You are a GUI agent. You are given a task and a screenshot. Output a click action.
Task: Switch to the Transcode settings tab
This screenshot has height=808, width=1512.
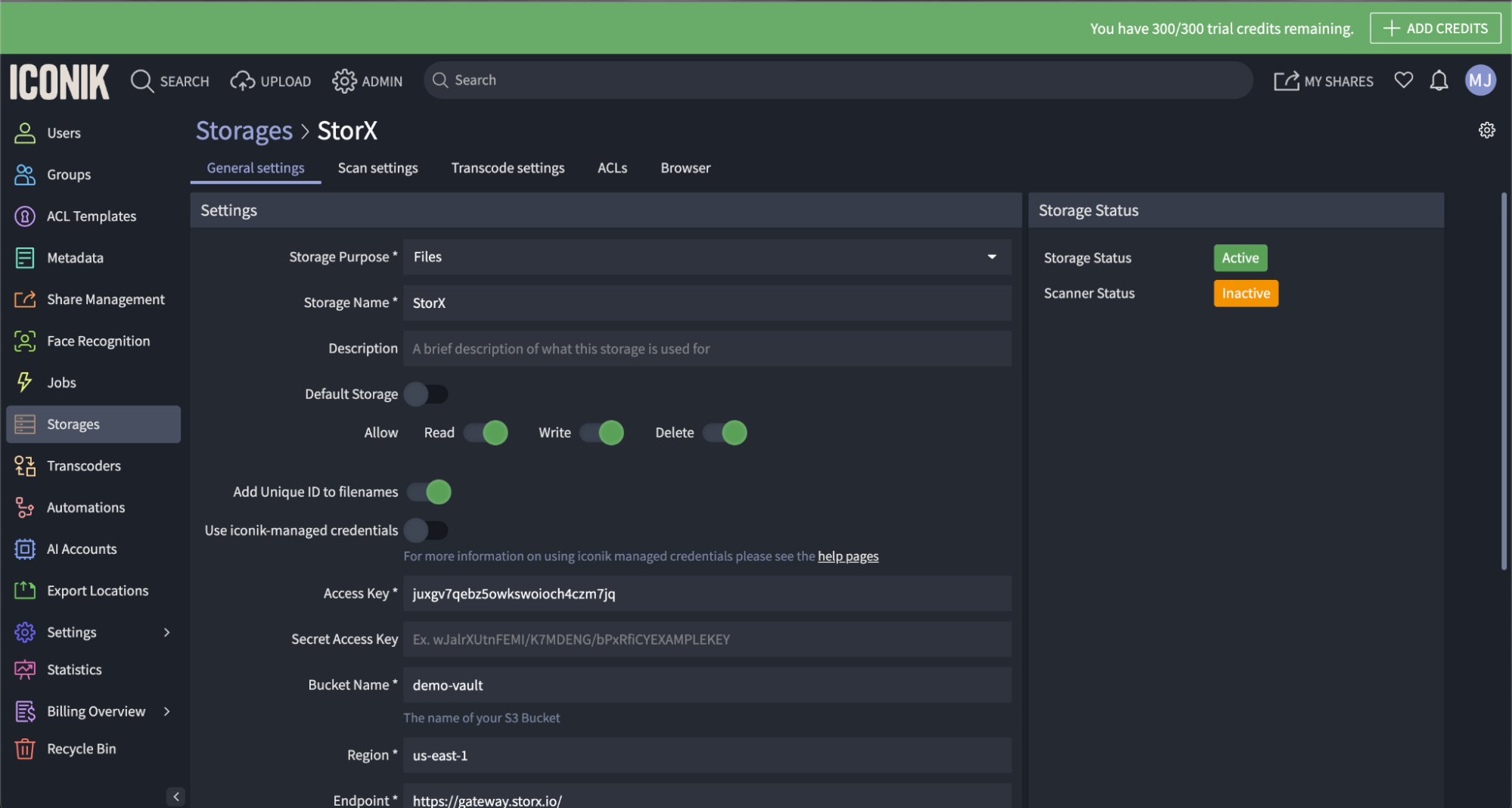[508, 168]
